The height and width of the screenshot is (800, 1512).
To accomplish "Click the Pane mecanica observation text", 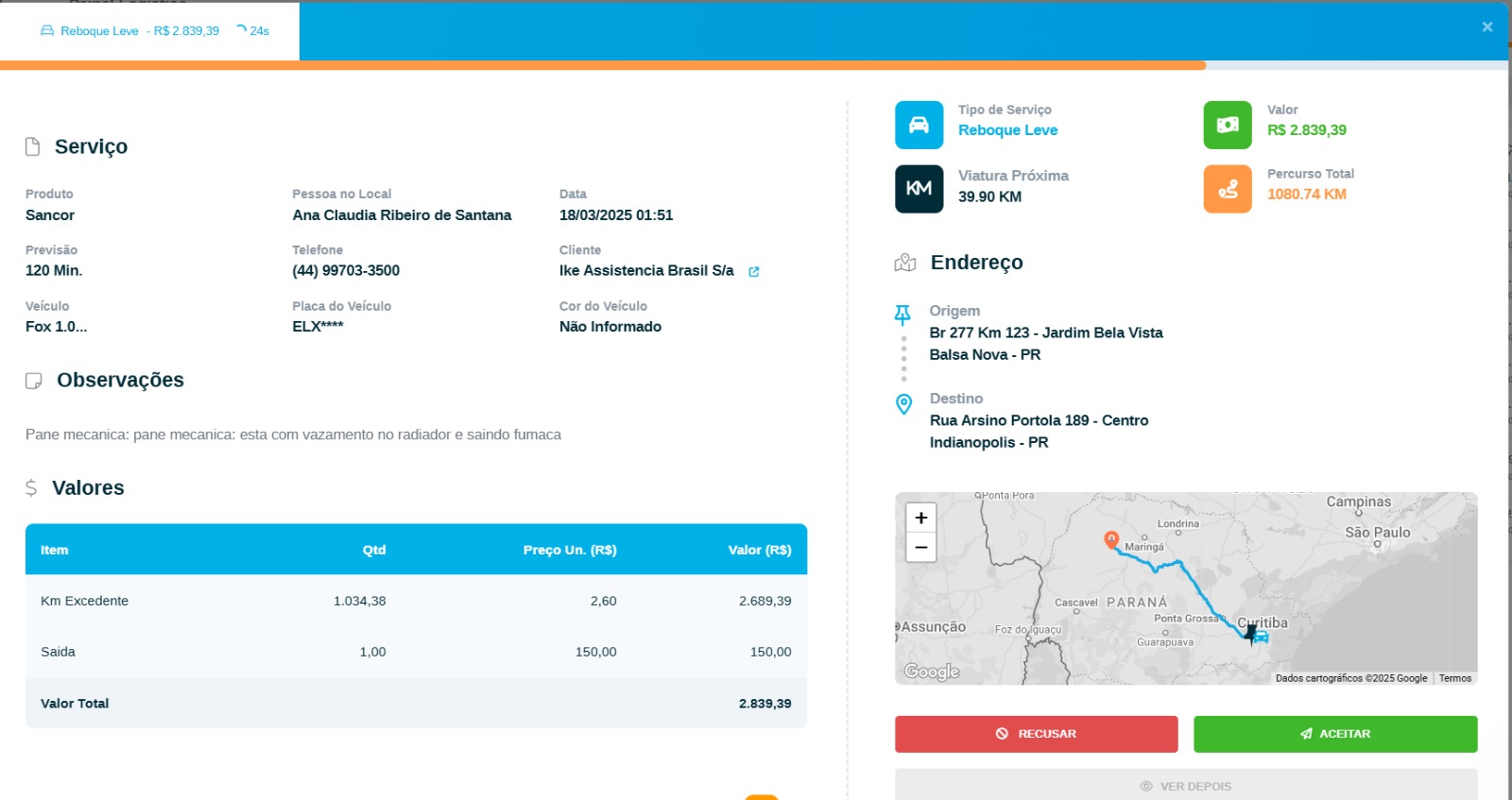I will 293,434.
